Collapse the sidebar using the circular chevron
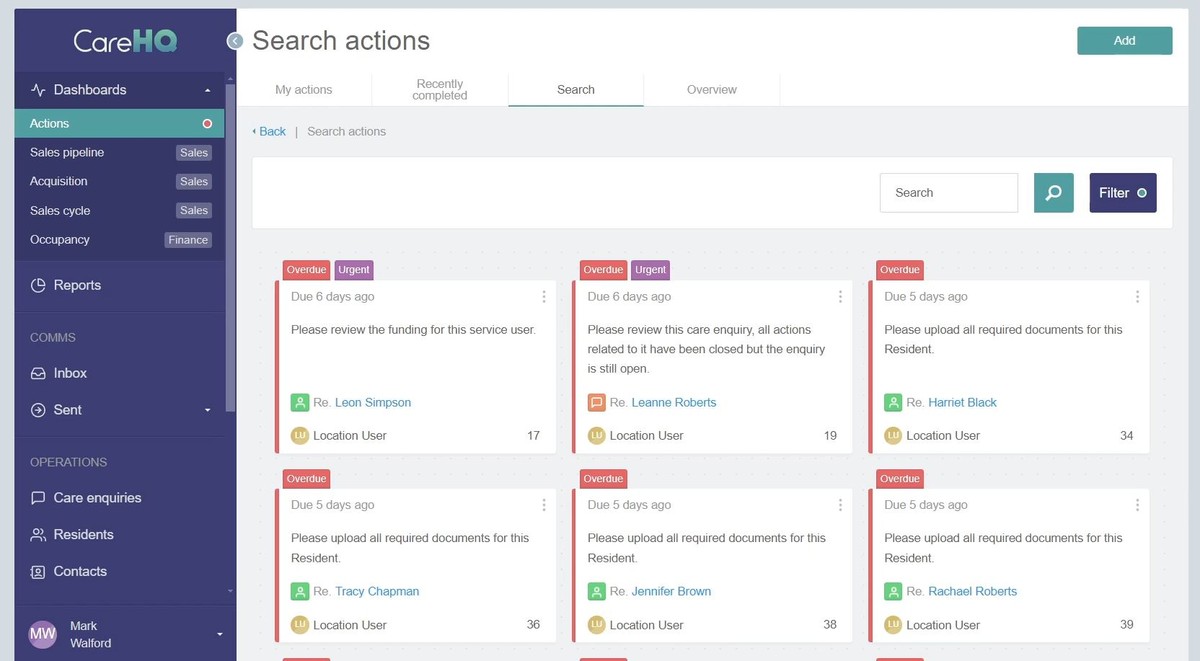 [235, 41]
